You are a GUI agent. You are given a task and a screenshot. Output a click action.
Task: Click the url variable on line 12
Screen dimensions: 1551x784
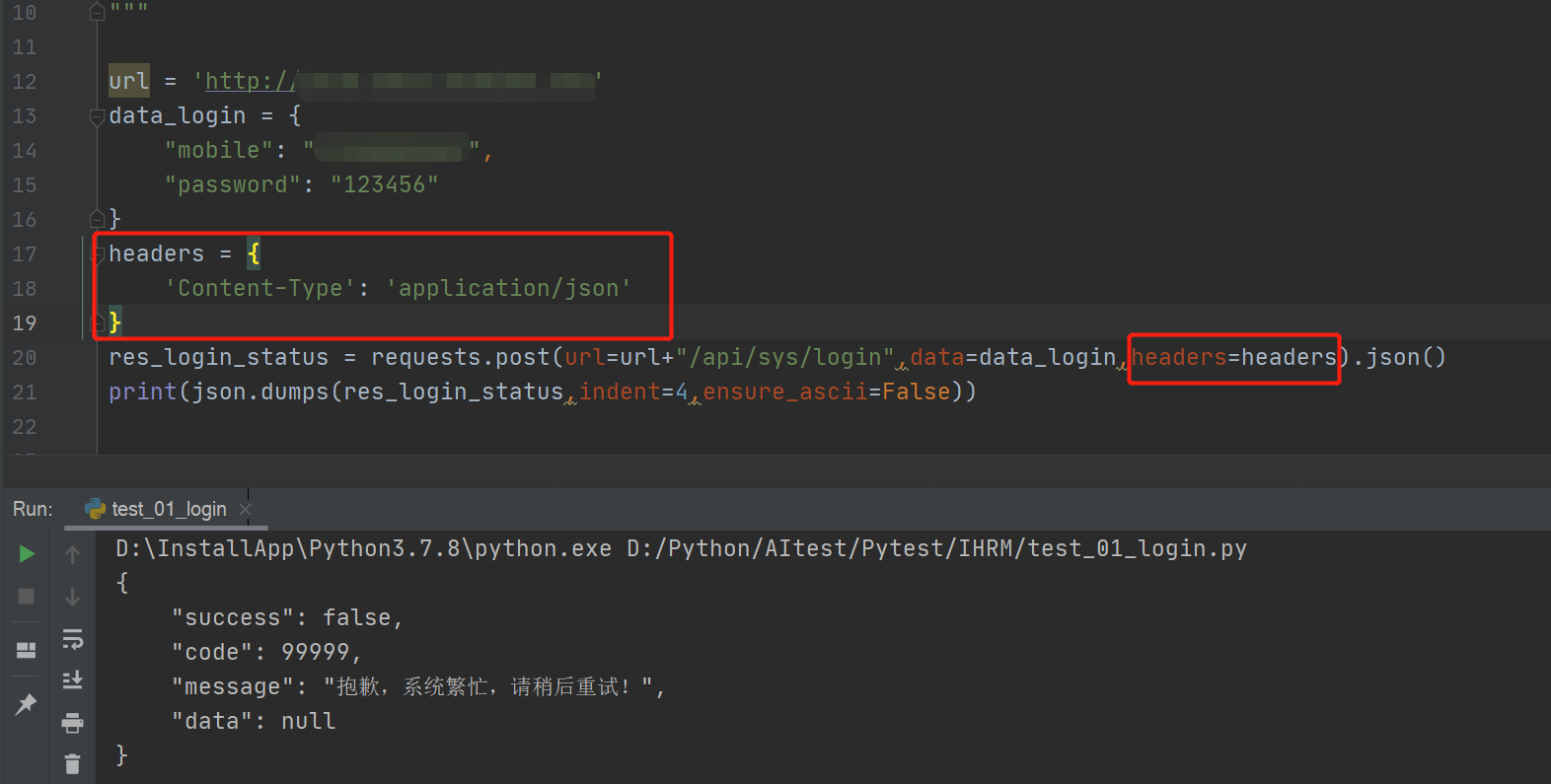[129, 81]
